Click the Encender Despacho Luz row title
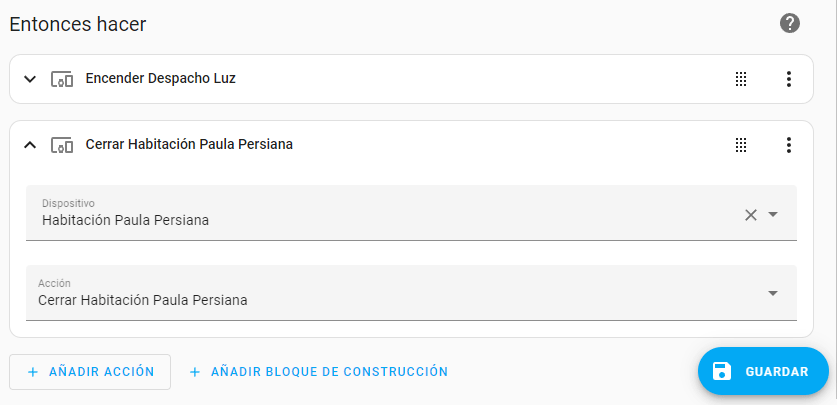Image resolution: width=837 pixels, height=405 pixels. pyautogui.click(x=161, y=79)
